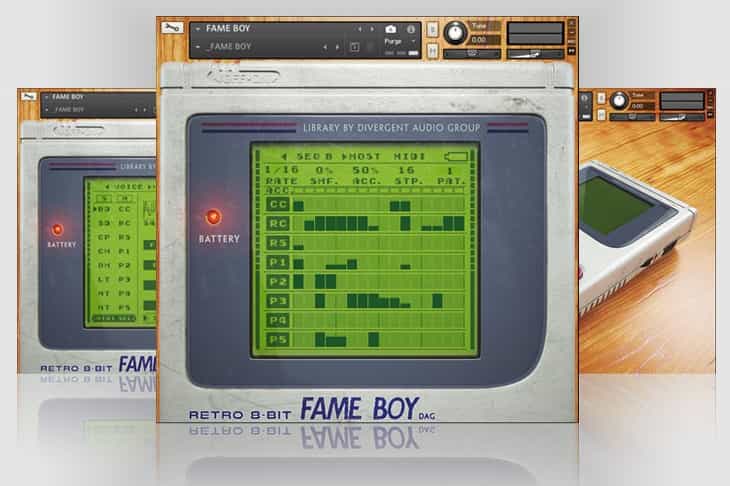Click the Tune value field 0.00
730x486 pixels.
(485, 40)
